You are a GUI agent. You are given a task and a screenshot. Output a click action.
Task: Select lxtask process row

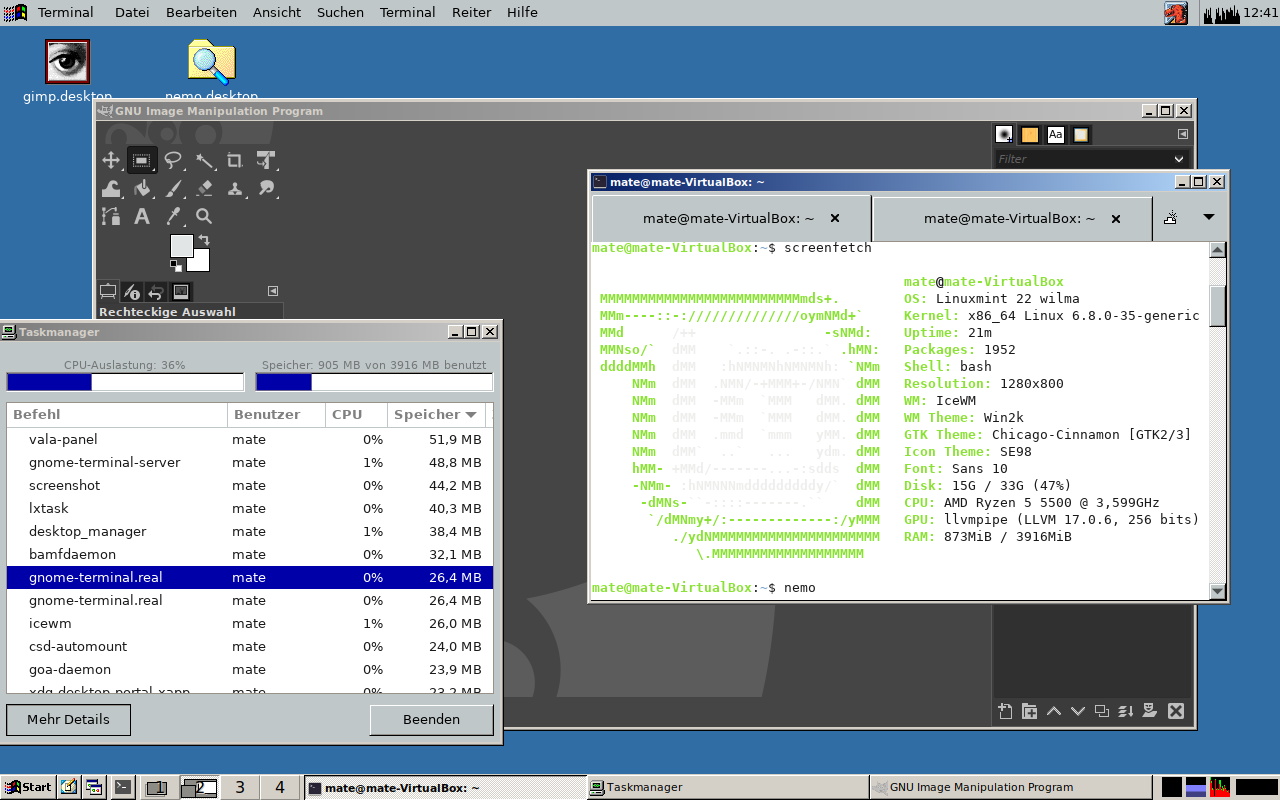250,508
